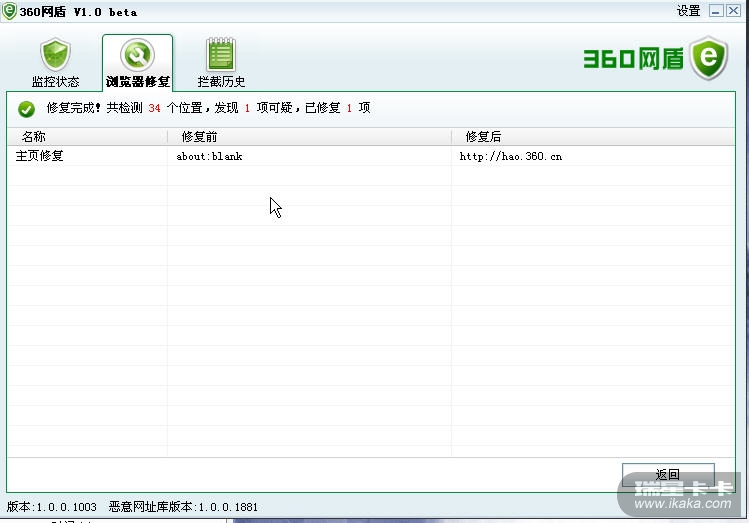Open the 设置 settings link
Screen dimensions: 749x523
coord(688,11)
